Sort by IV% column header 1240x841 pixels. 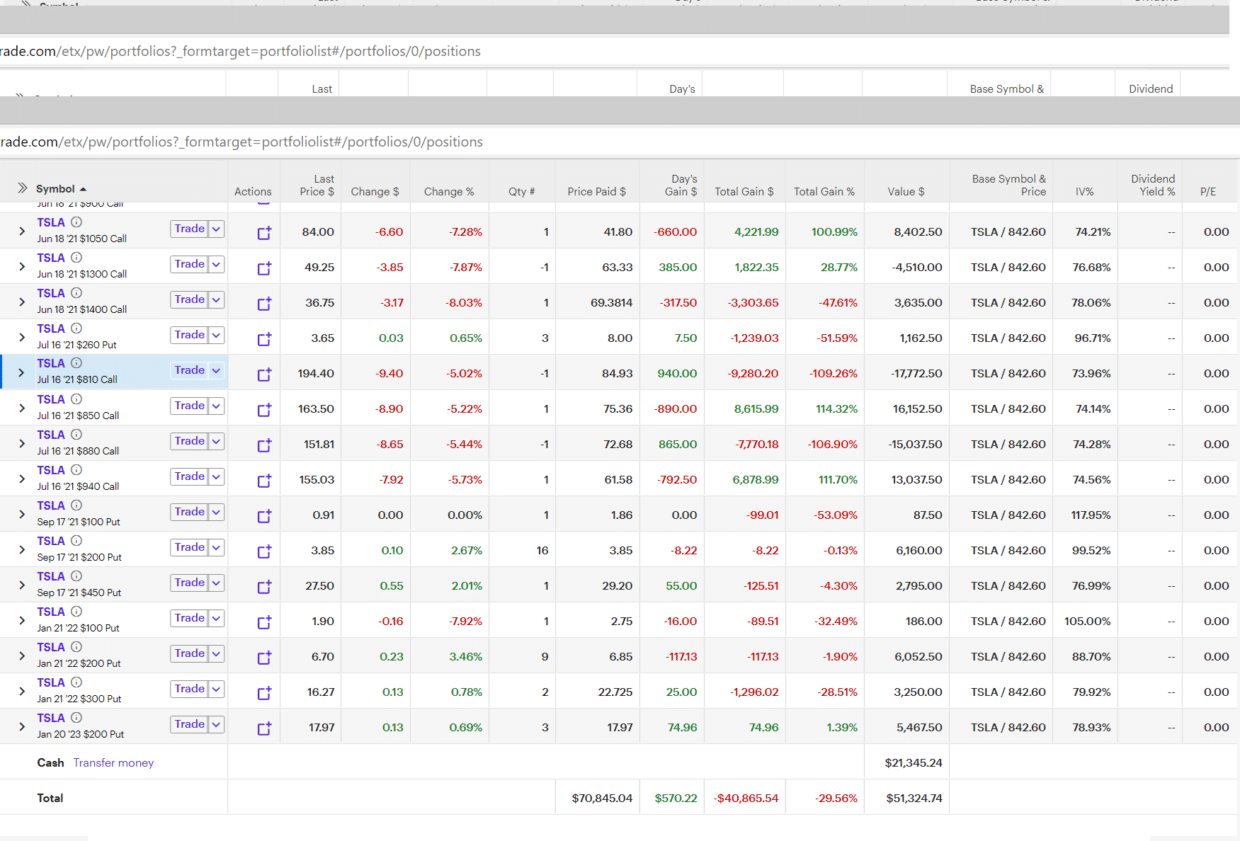point(1085,192)
